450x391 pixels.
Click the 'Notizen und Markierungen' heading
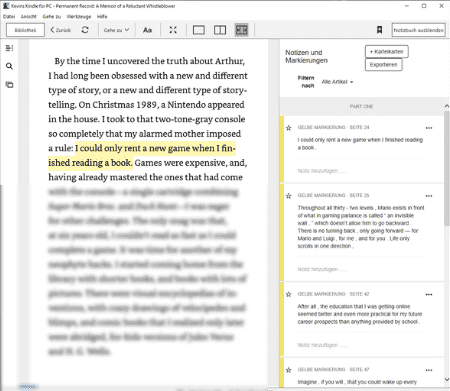click(x=306, y=57)
